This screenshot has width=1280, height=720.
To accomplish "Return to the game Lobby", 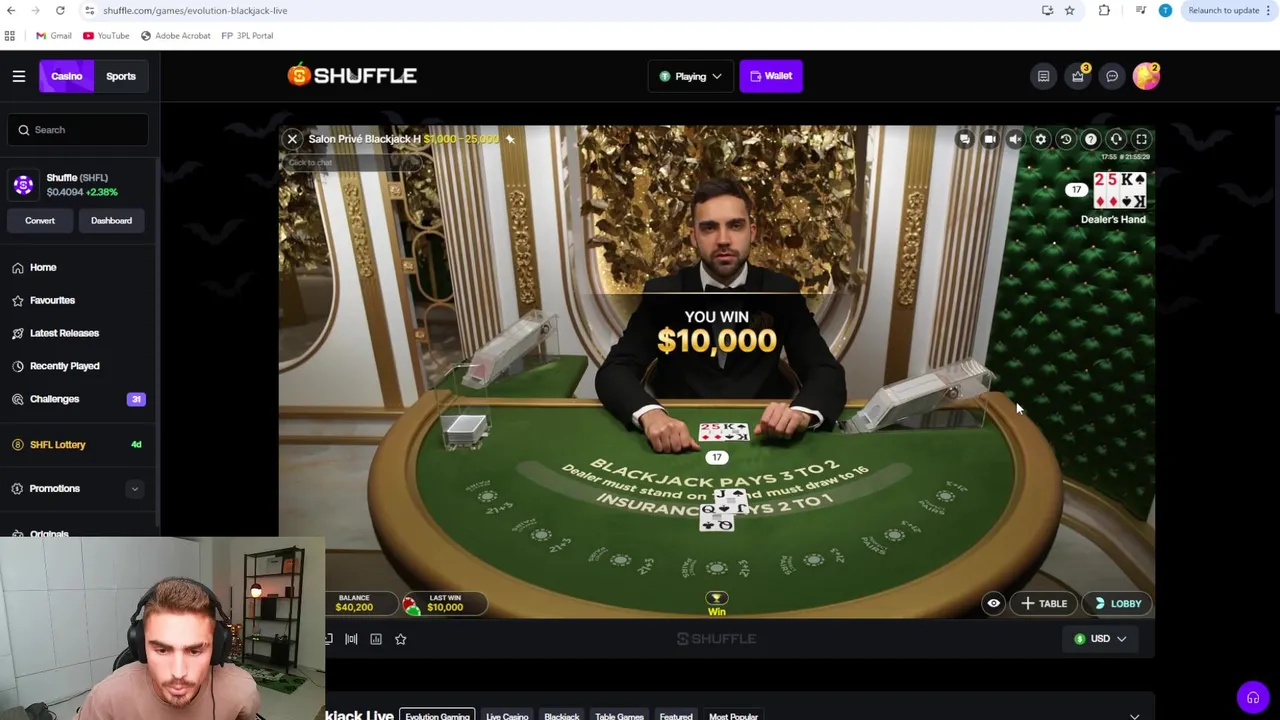I will click(x=1116, y=603).
